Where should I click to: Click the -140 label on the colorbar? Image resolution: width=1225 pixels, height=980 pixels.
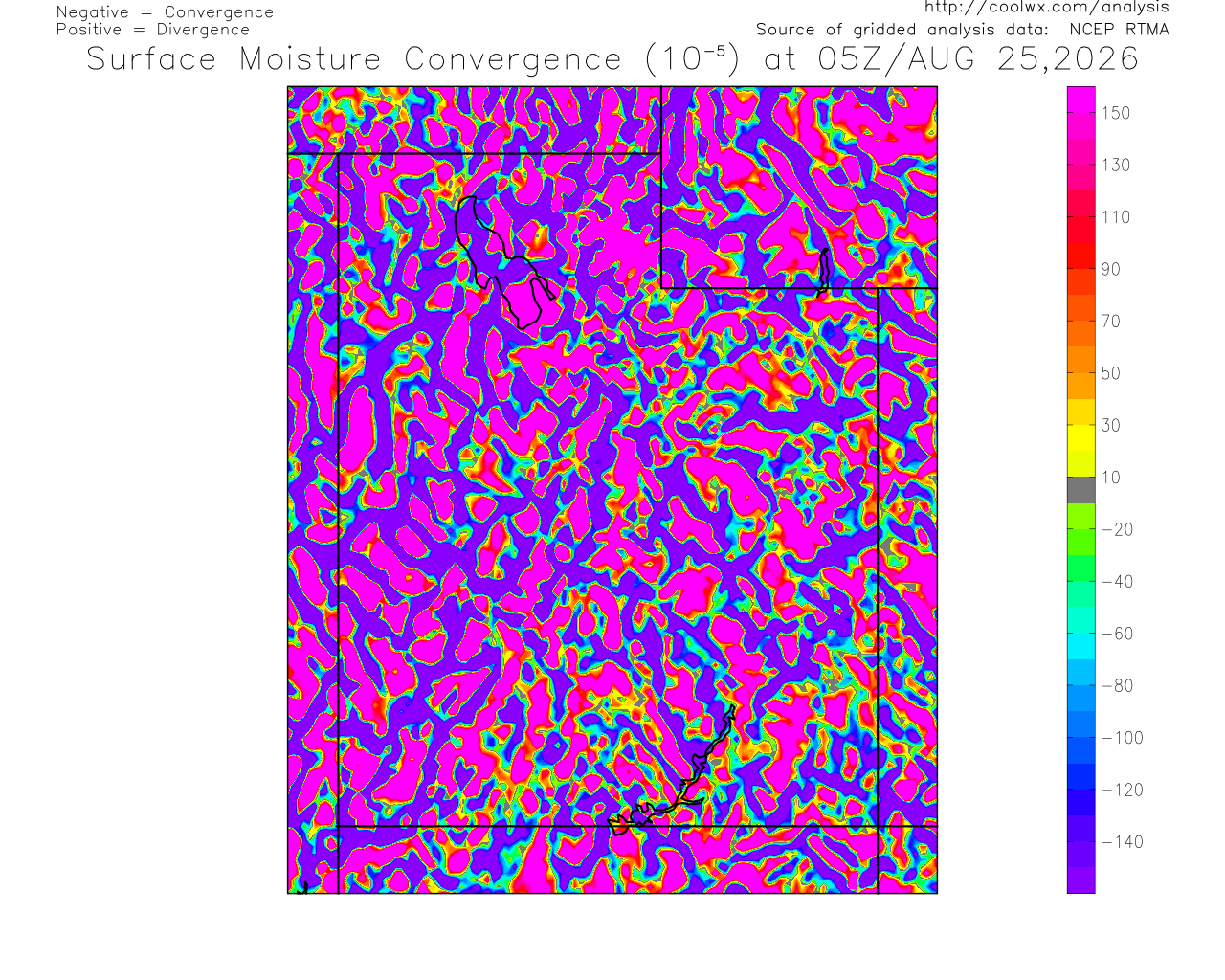[1123, 842]
